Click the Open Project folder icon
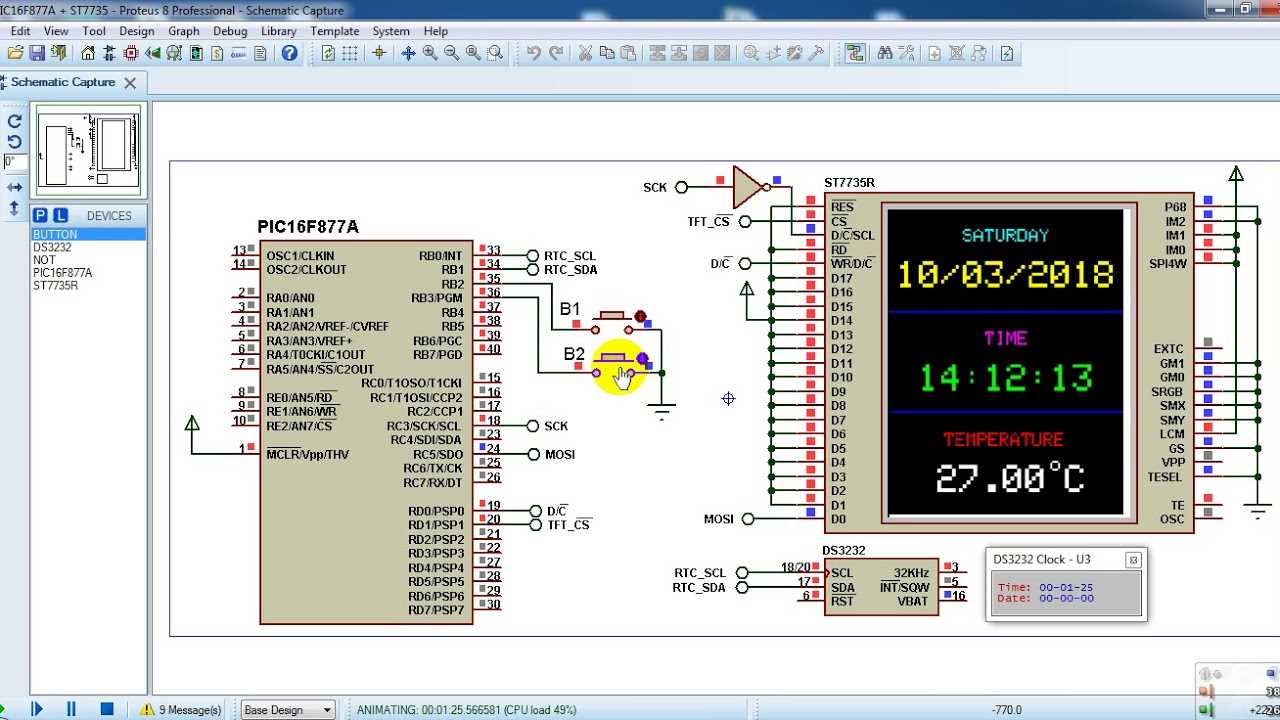The height and width of the screenshot is (720, 1280). pyautogui.click(x=15, y=53)
